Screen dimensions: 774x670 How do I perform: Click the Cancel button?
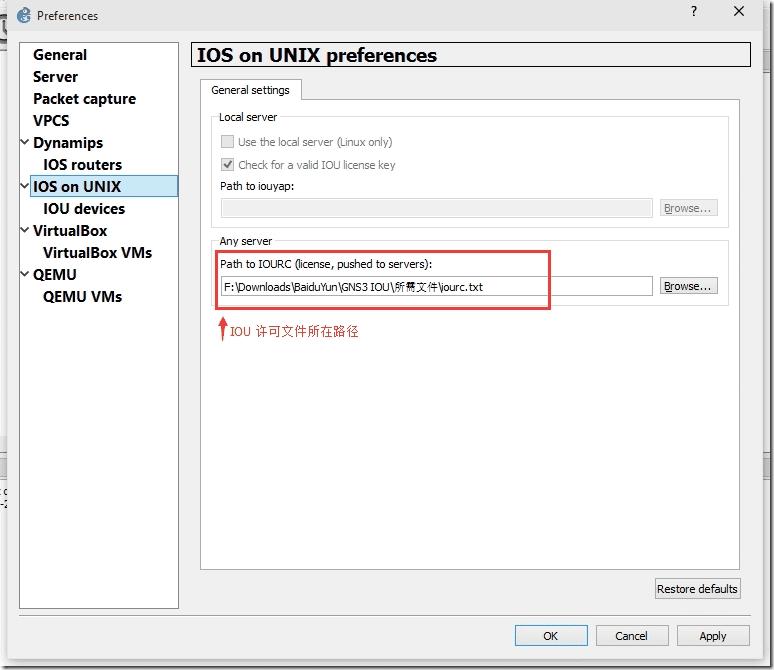tap(632, 635)
